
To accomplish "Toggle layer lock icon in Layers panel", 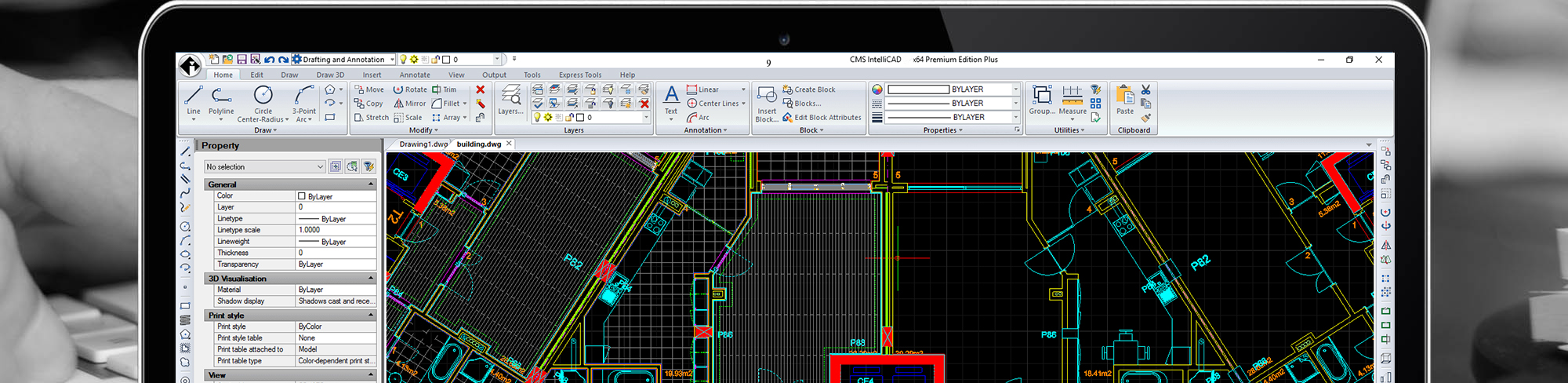I will tap(570, 118).
